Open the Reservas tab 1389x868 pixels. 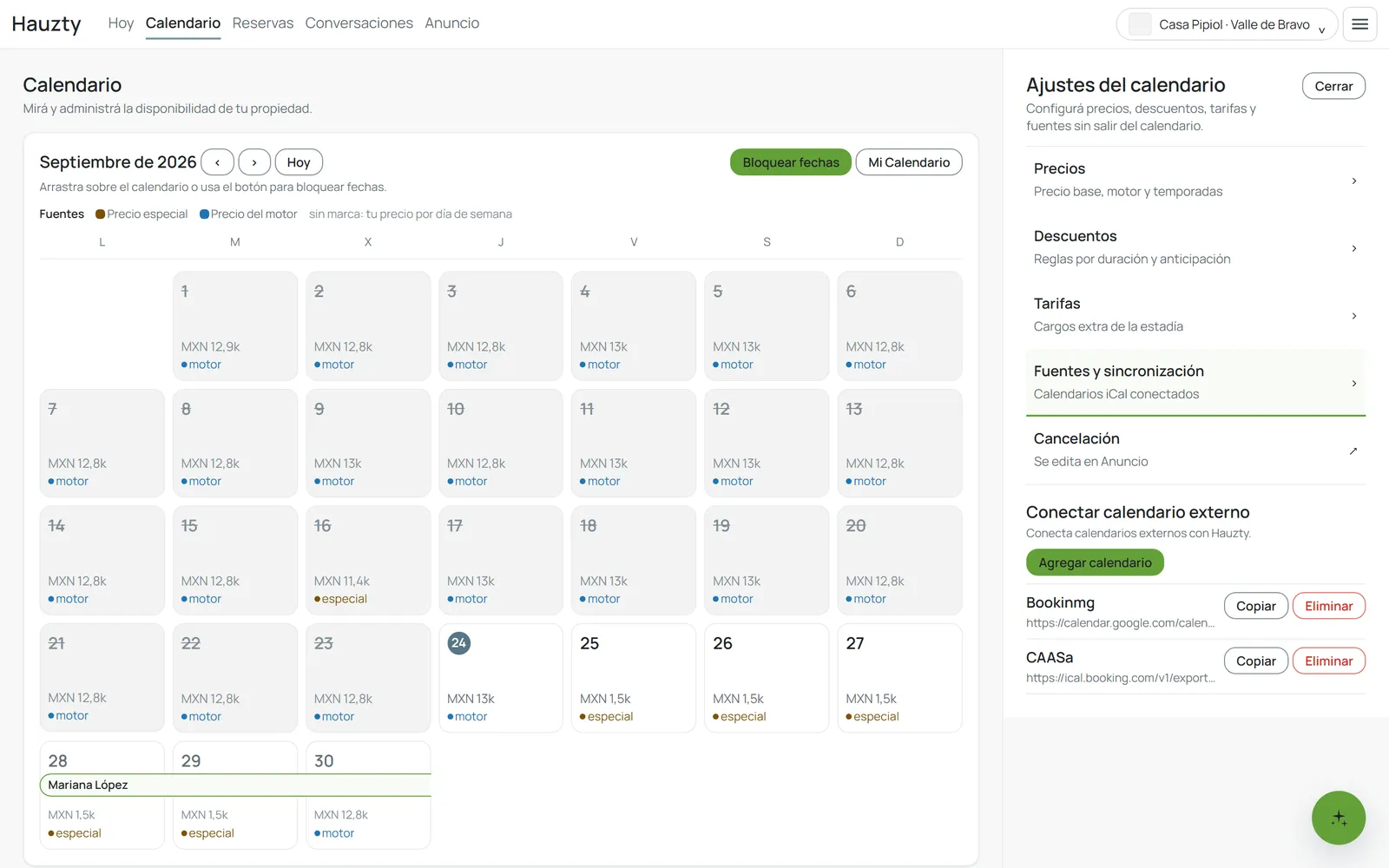(263, 23)
